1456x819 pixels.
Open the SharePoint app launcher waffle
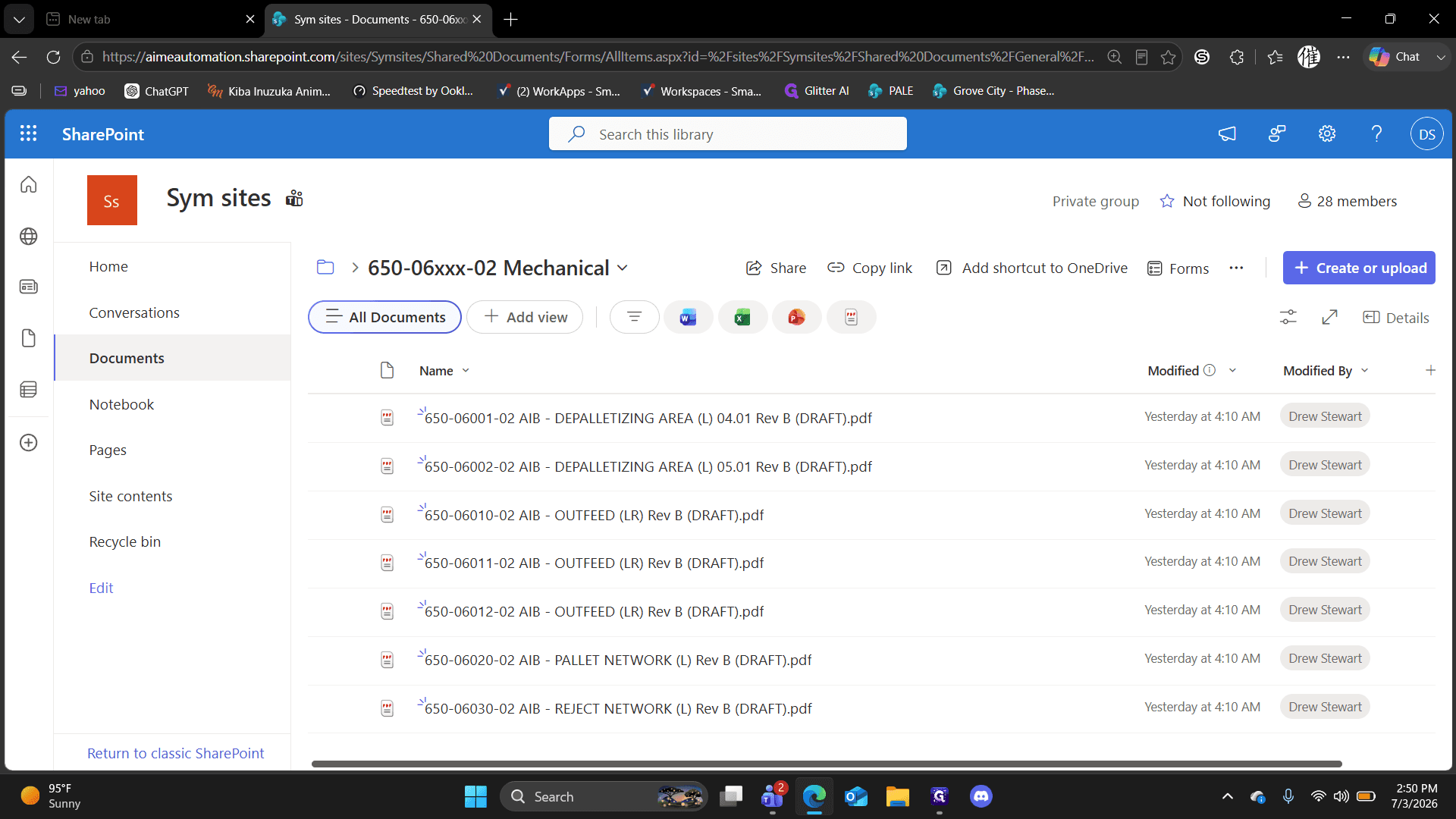point(28,134)
